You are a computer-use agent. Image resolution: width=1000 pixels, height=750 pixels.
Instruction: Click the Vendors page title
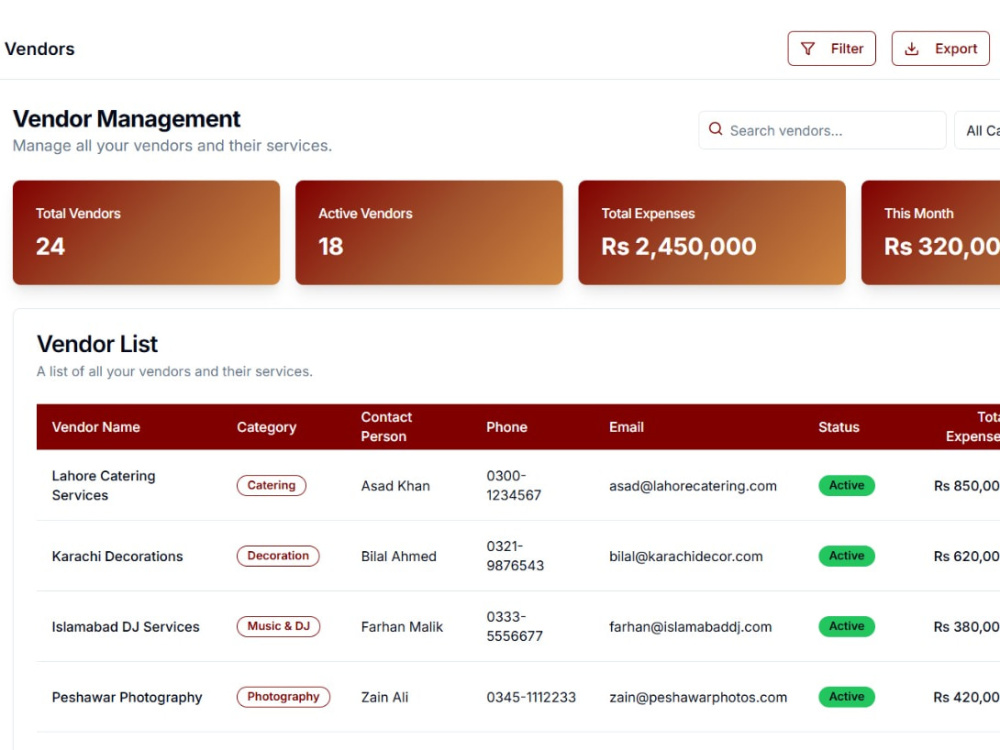pyautogui.click(x=40, y=48)
